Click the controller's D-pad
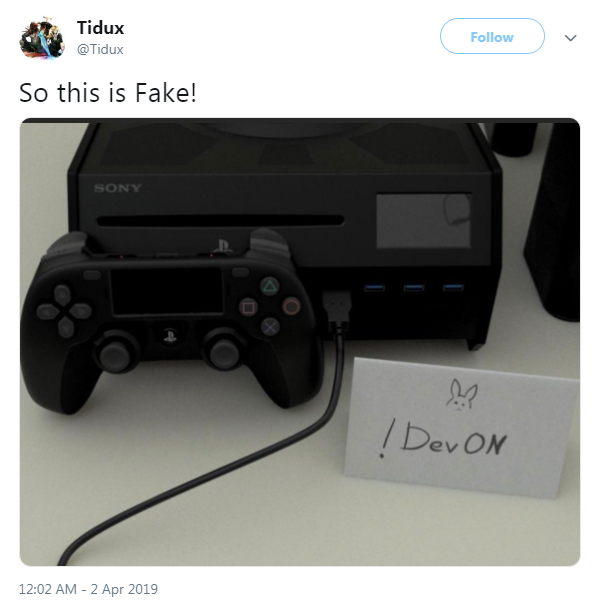 [x=64, y=311]
